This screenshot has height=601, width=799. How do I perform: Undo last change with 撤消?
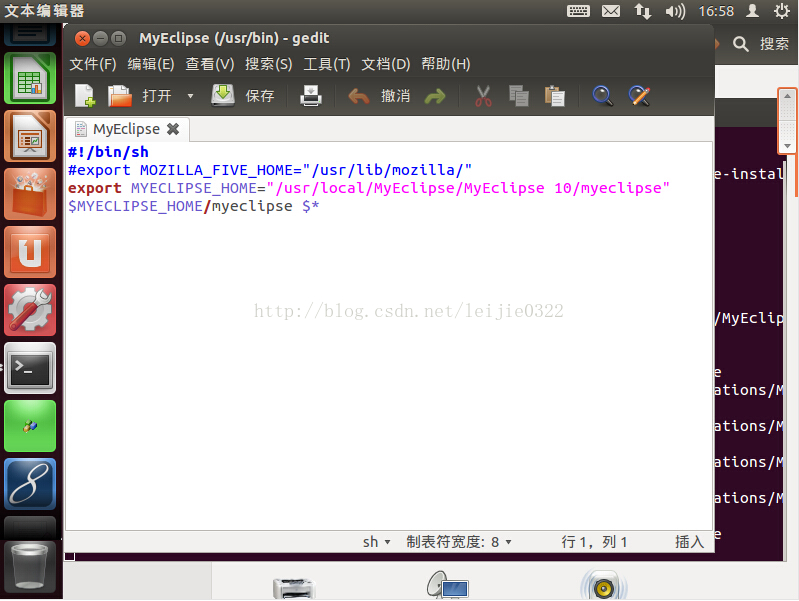point(379,95)
